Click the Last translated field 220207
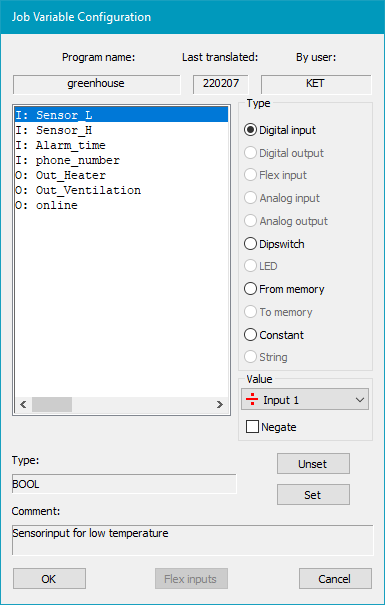 (221, 84)
